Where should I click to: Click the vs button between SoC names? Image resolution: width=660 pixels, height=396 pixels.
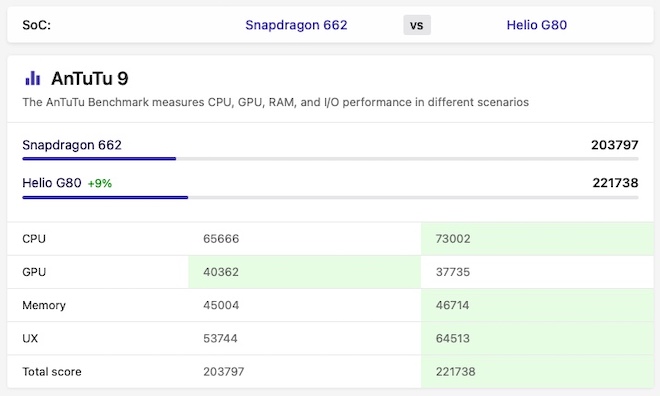[417, 25]
